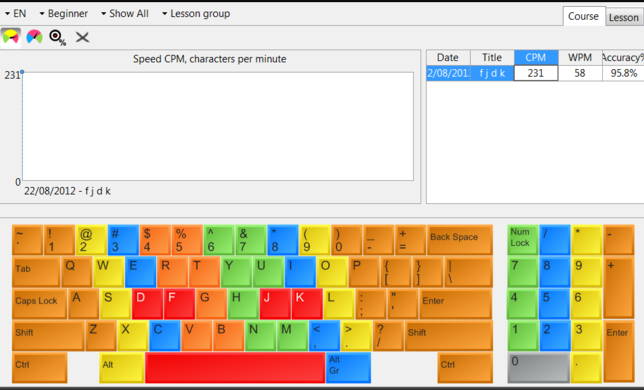644x390 pixels.
Task: Click the right Ctrl key
Action: click(465, 367)
